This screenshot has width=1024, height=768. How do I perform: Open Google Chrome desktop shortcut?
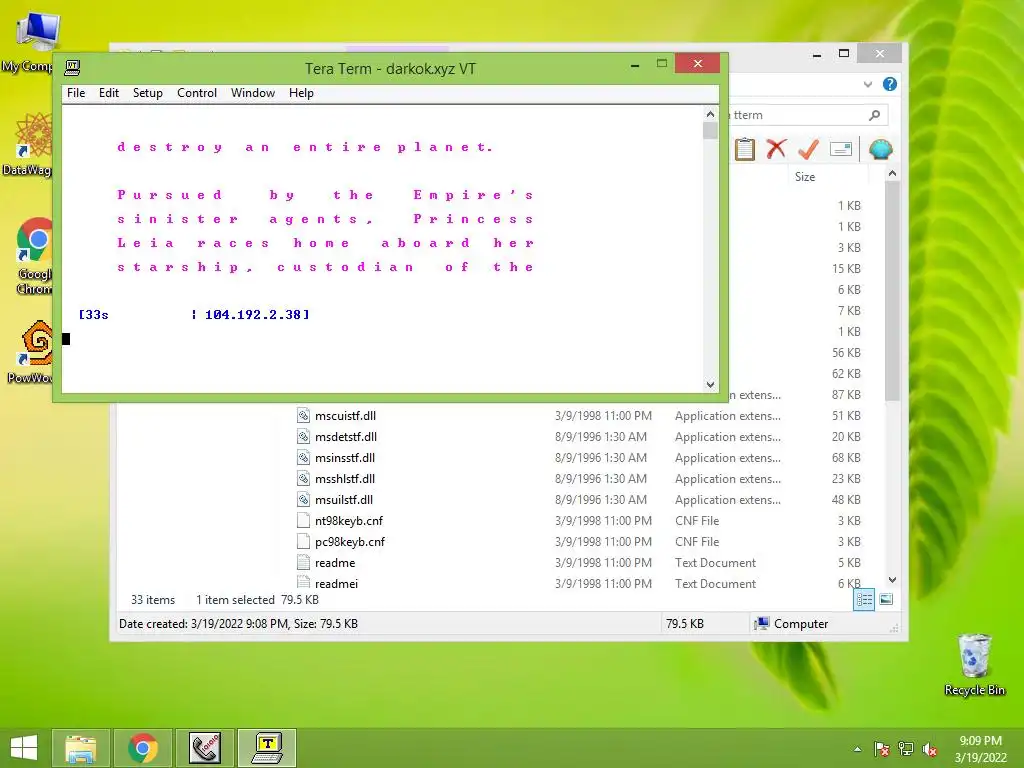pyautogui.click(x=34, y=255)
